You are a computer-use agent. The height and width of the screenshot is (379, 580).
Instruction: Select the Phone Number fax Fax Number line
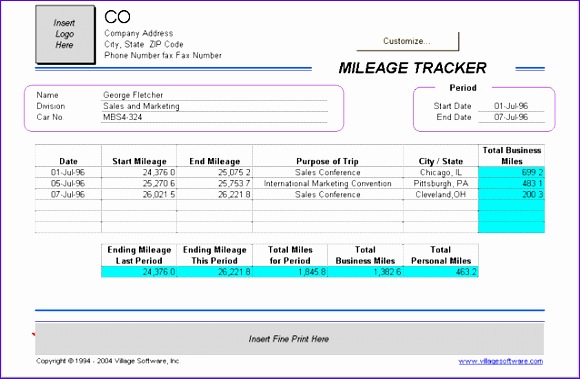coord(163,55)
